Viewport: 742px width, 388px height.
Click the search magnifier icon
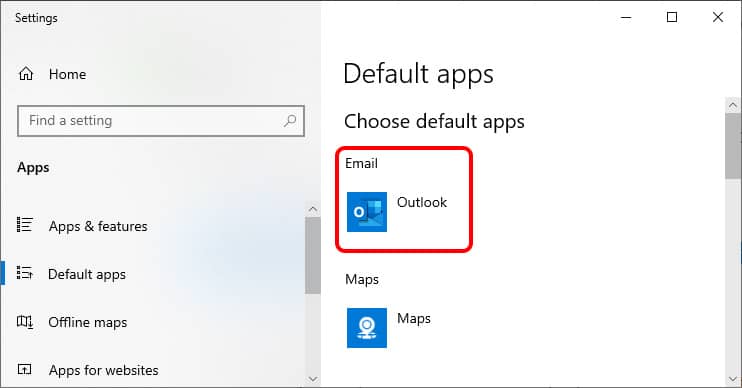tap(290, 121)
